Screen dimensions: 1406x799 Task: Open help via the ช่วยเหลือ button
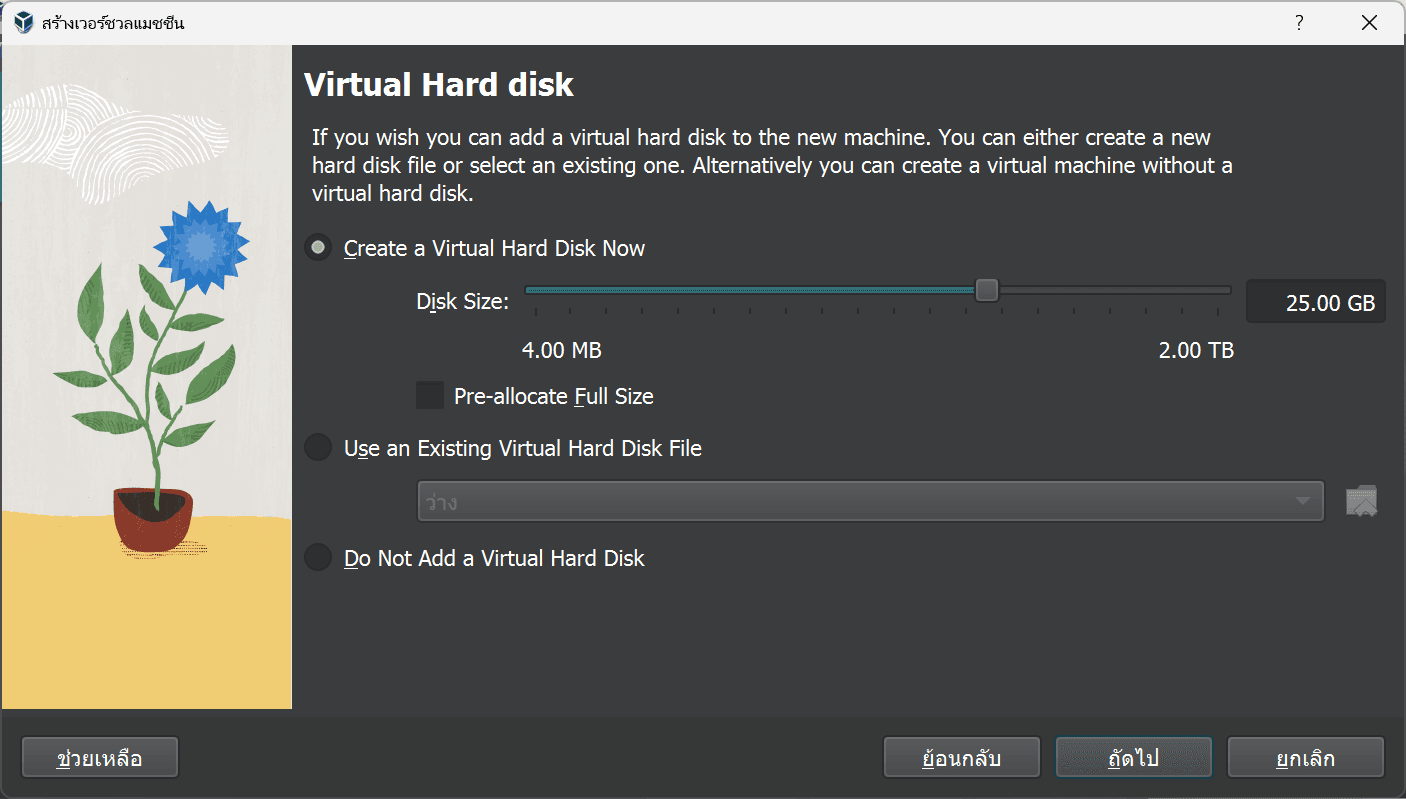click(99, 757)
